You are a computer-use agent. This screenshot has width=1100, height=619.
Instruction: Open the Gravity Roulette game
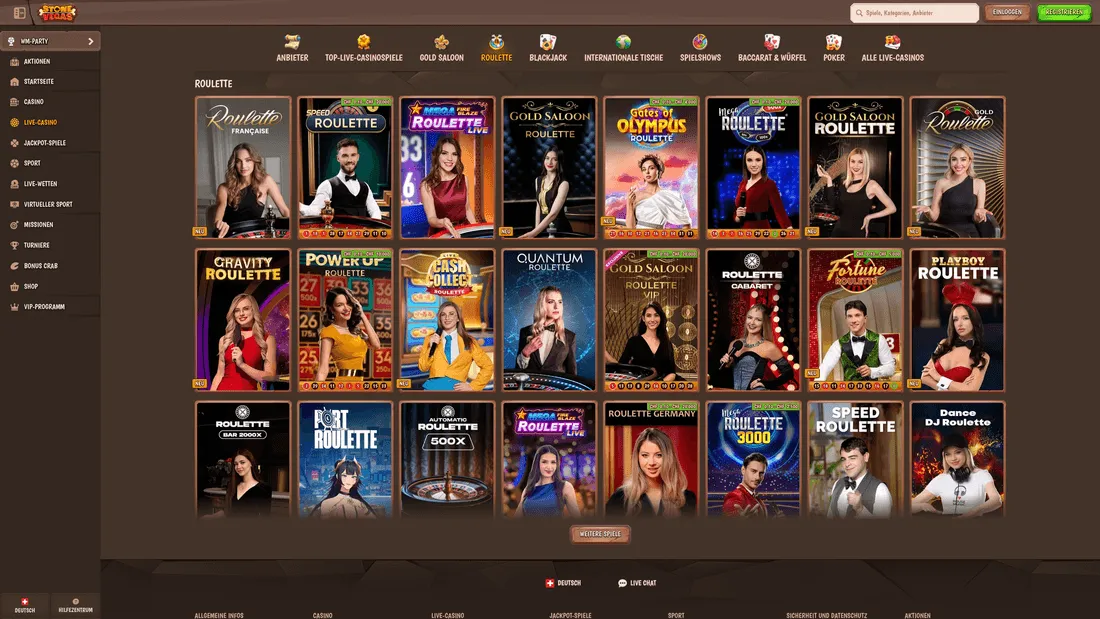pos(243,320)
